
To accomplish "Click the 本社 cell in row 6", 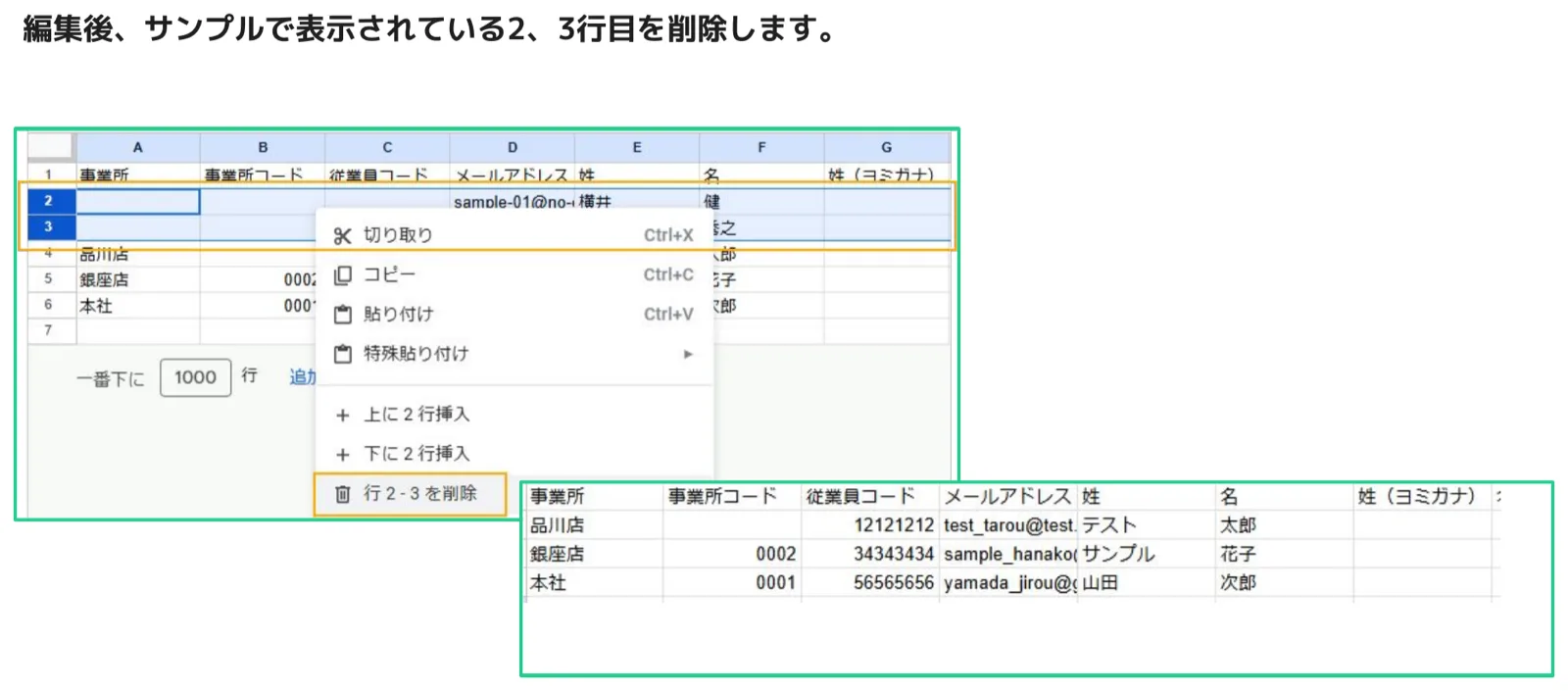I will tap(138, 306).
